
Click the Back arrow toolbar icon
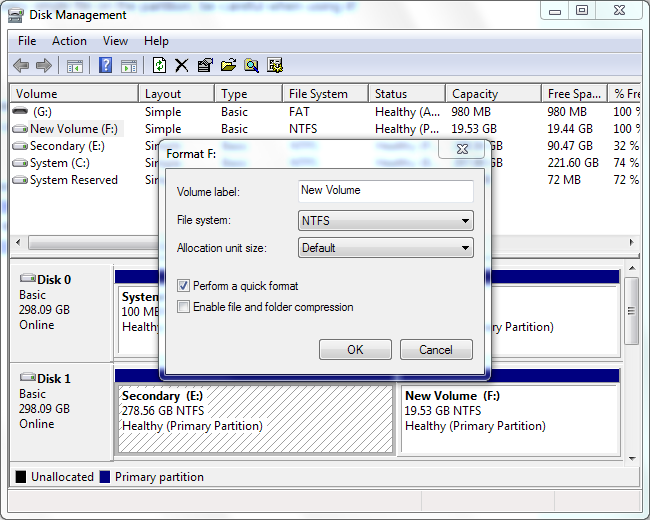coord(21,66)
